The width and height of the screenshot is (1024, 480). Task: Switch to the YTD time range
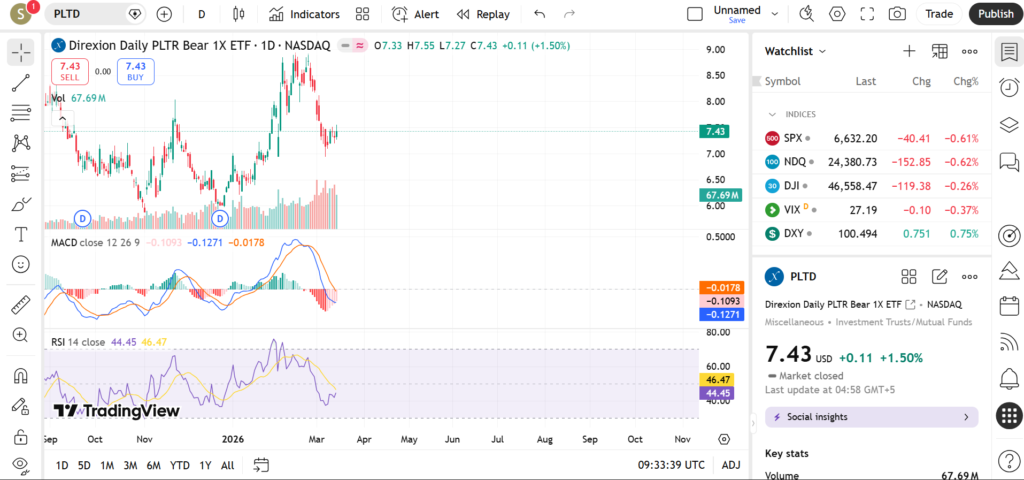(180, 465)
